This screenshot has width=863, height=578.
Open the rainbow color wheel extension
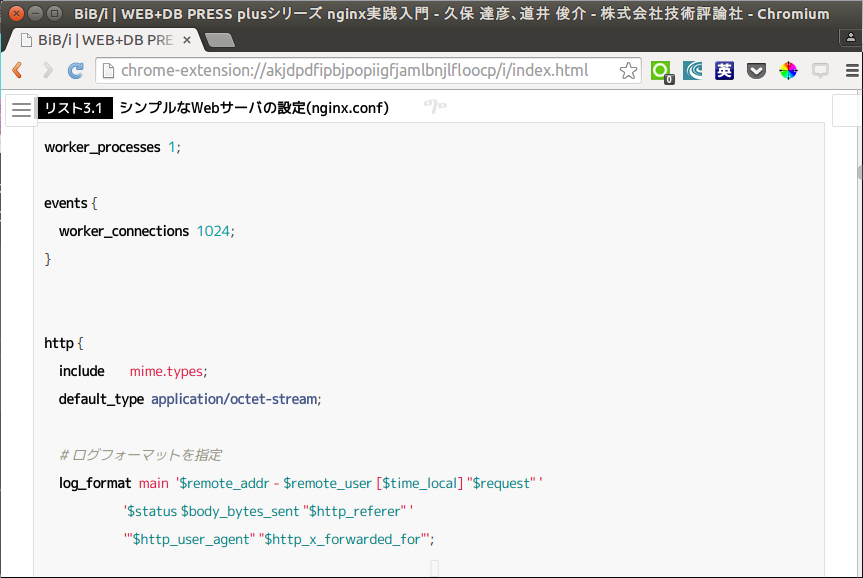pos(788,70)
